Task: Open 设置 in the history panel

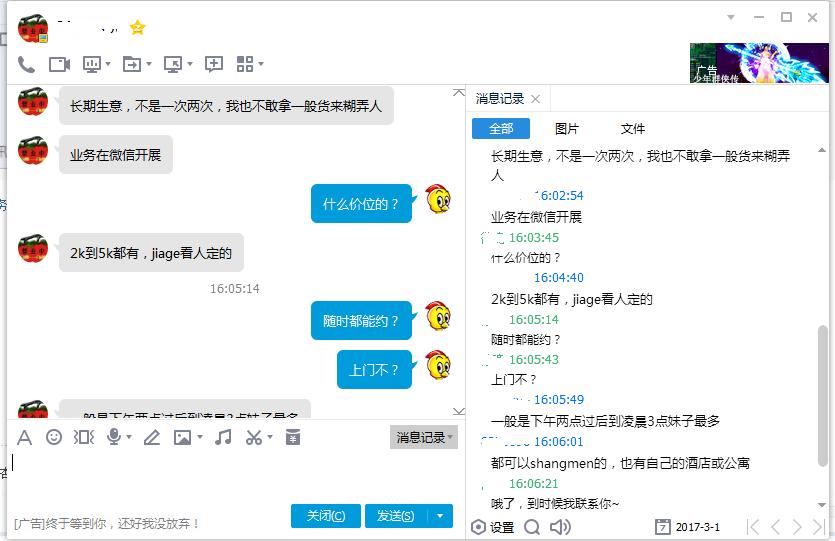Action: 493,527
